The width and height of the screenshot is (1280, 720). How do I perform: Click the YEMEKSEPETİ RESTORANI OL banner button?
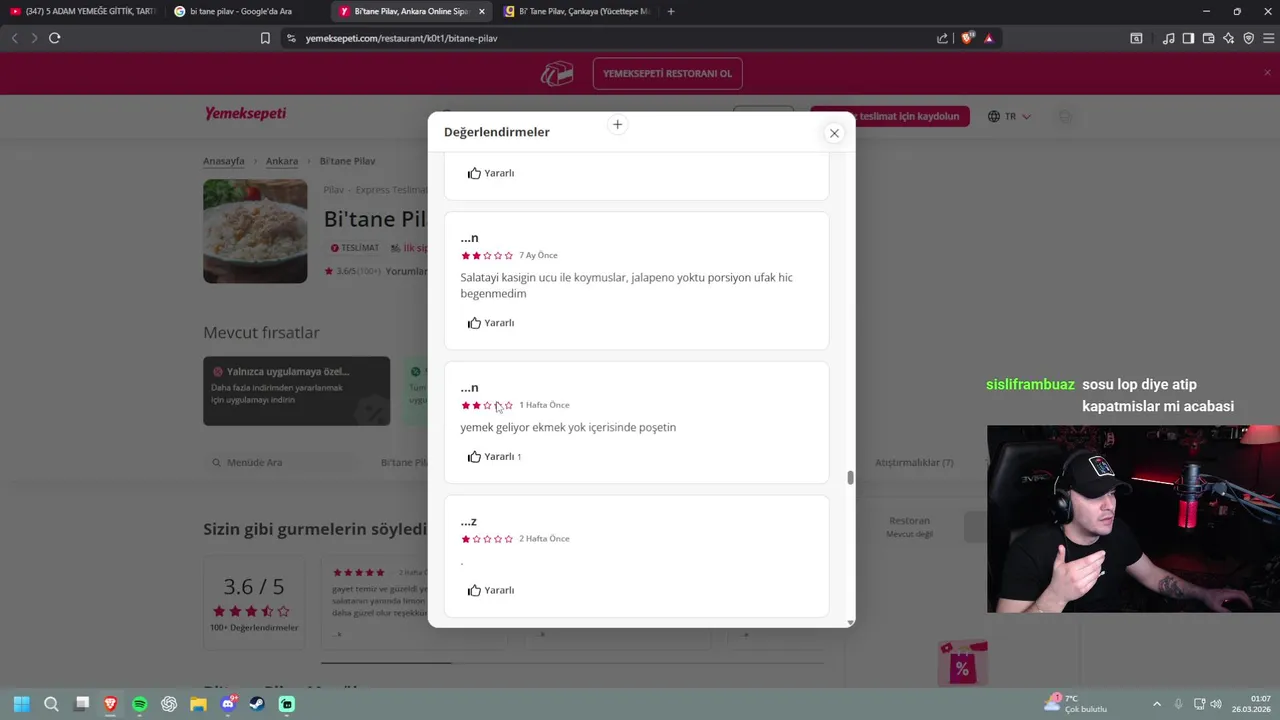(x=667, y=73)
